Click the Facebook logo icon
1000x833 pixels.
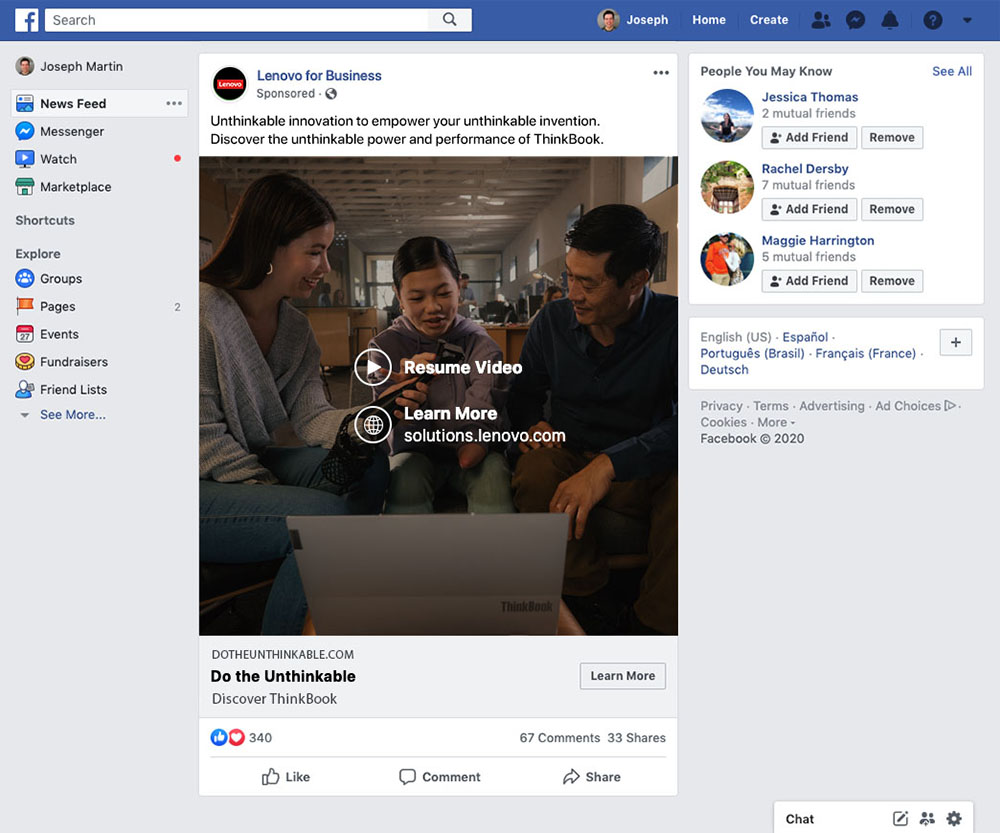click(27, 20)
